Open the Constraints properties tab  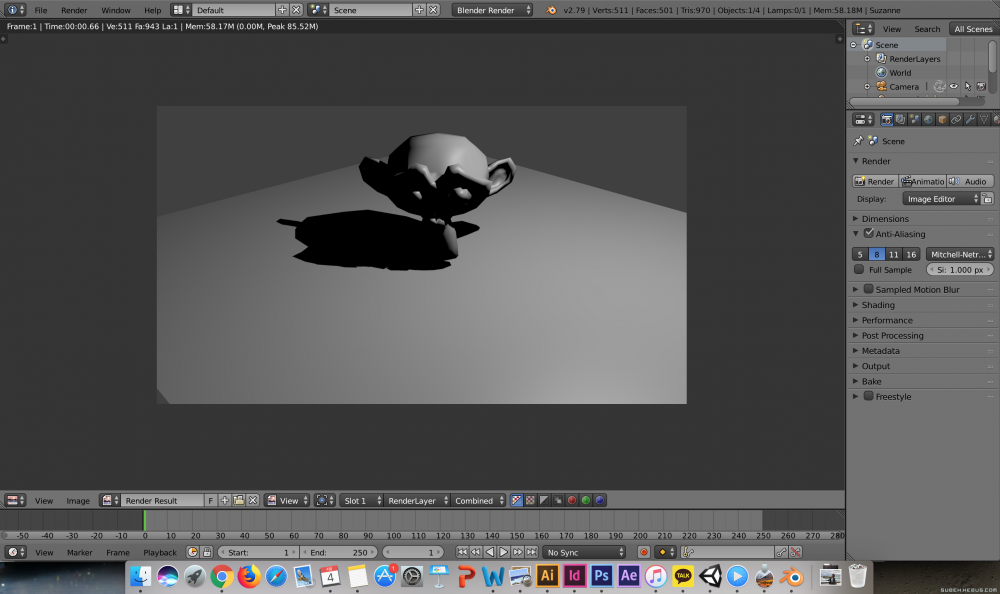[x=957, y=119]
